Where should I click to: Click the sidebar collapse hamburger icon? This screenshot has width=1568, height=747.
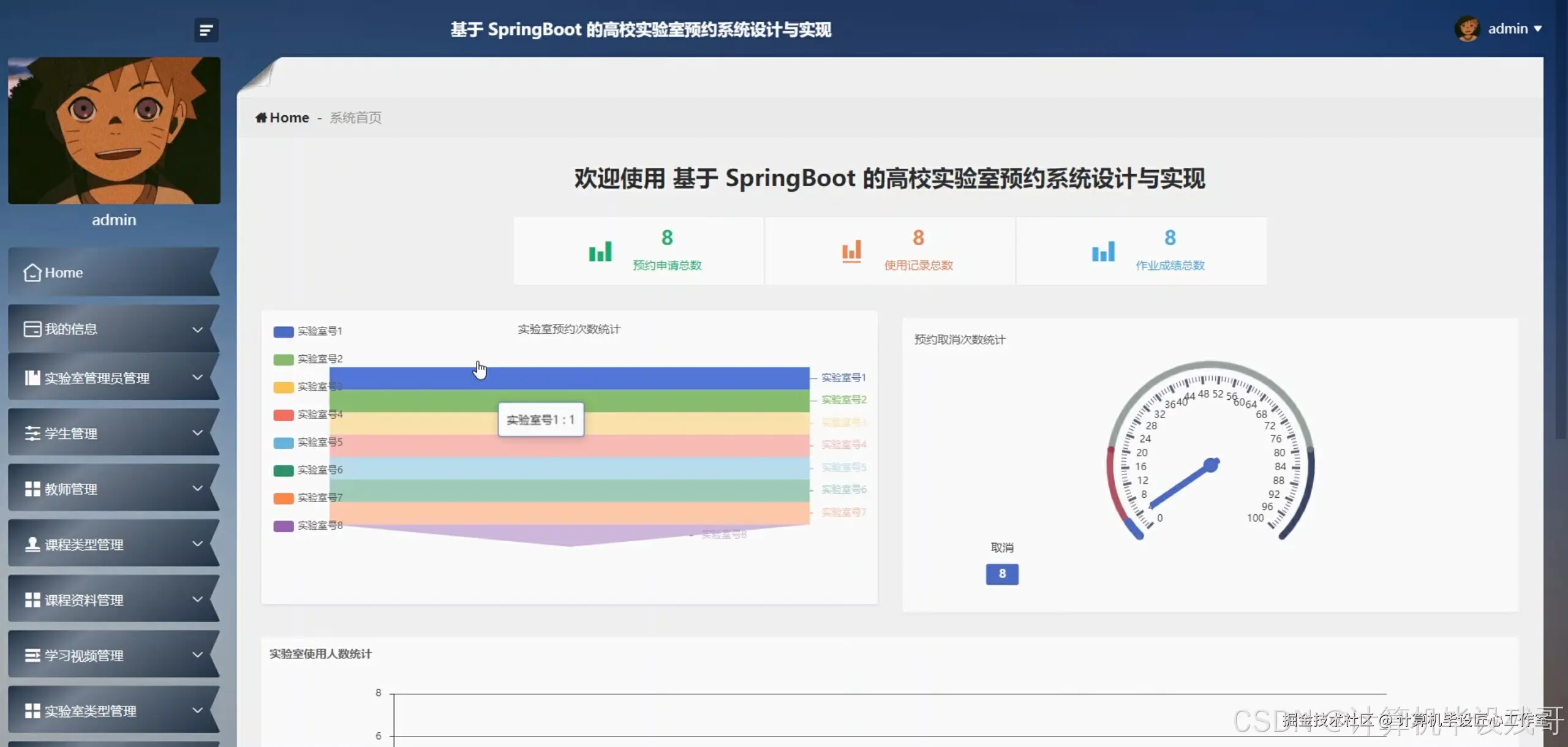pyautogui.click(x=206, y=29)
